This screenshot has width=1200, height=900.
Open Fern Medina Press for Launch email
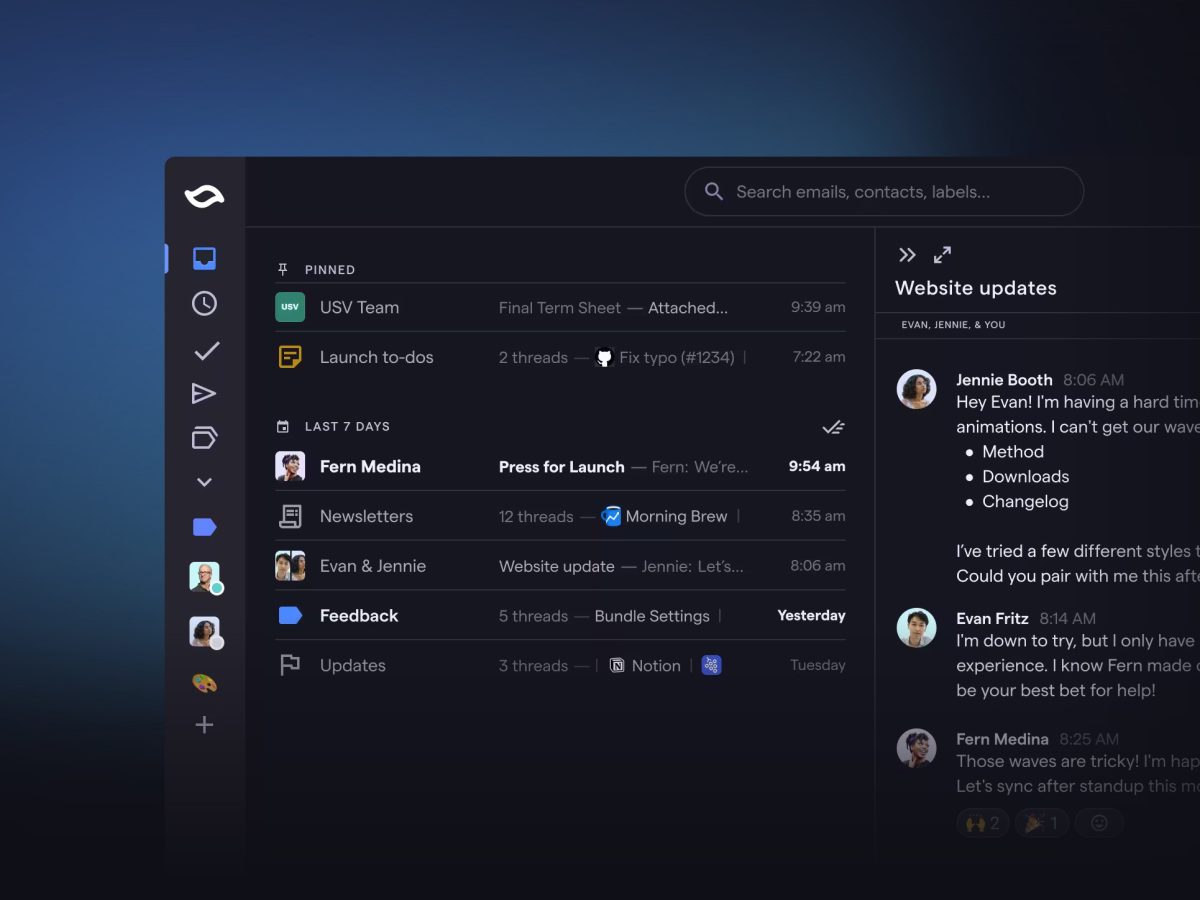point(560,466)
